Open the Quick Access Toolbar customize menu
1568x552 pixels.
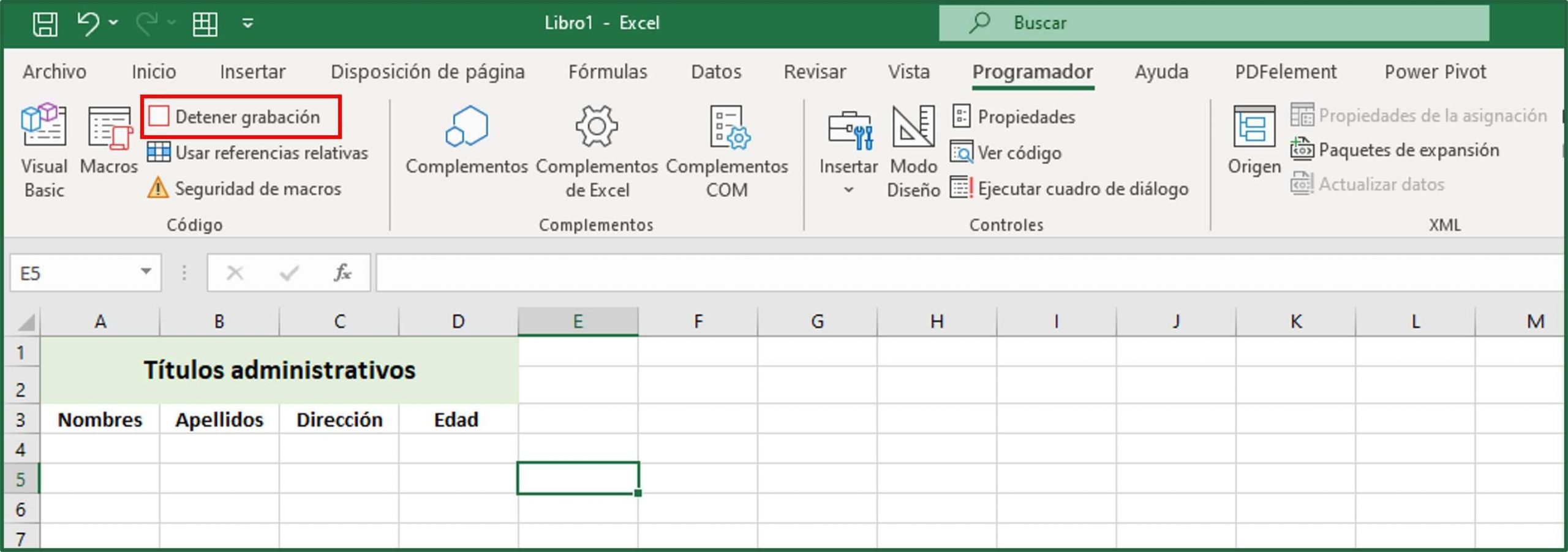tap(247, 23)
